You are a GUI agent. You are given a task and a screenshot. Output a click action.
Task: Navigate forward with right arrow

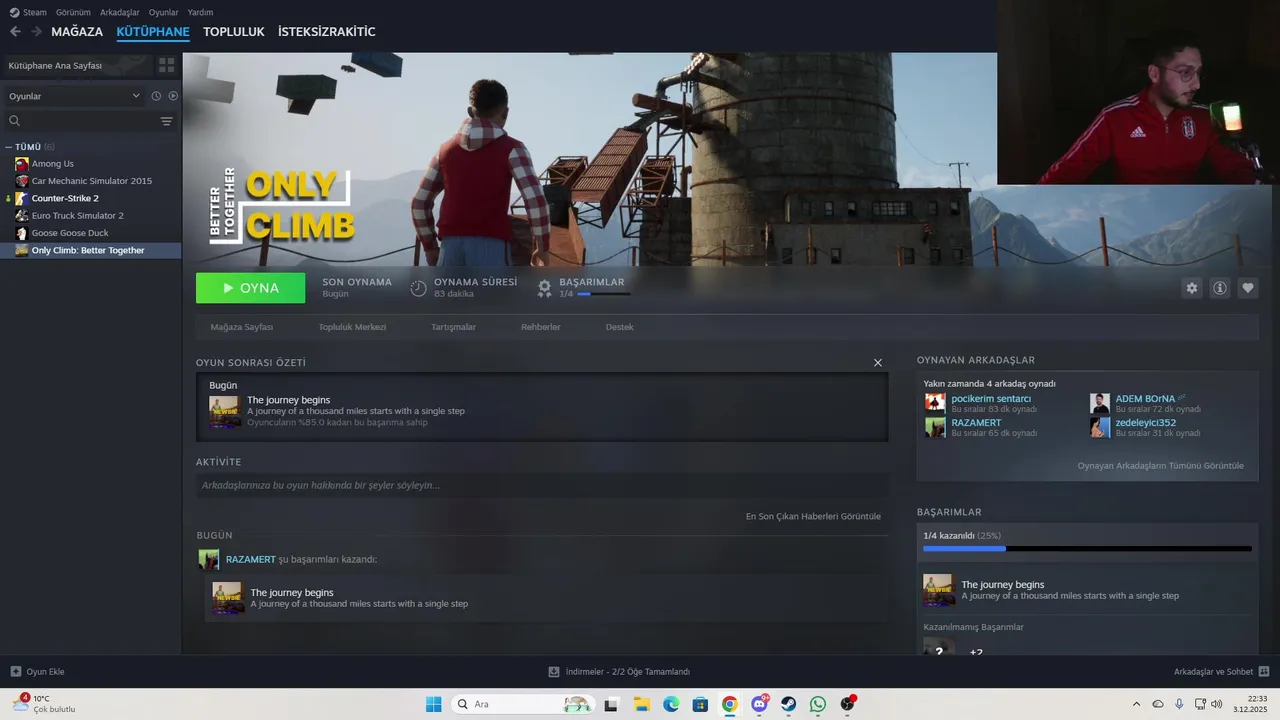click(x=36, y=32)
